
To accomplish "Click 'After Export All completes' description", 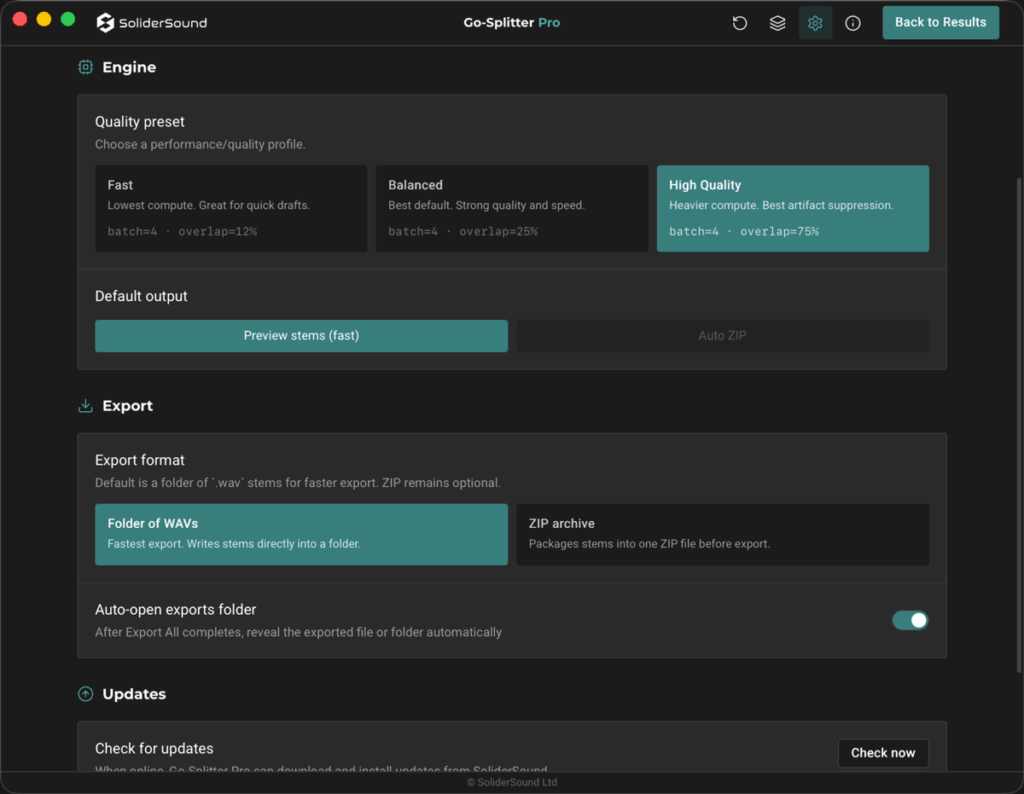I will tap(298, 632).
